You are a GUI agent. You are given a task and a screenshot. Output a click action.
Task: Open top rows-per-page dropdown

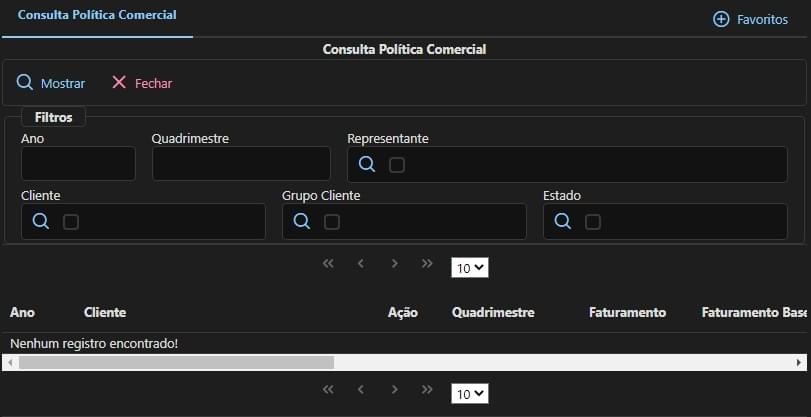coord(470,268)
